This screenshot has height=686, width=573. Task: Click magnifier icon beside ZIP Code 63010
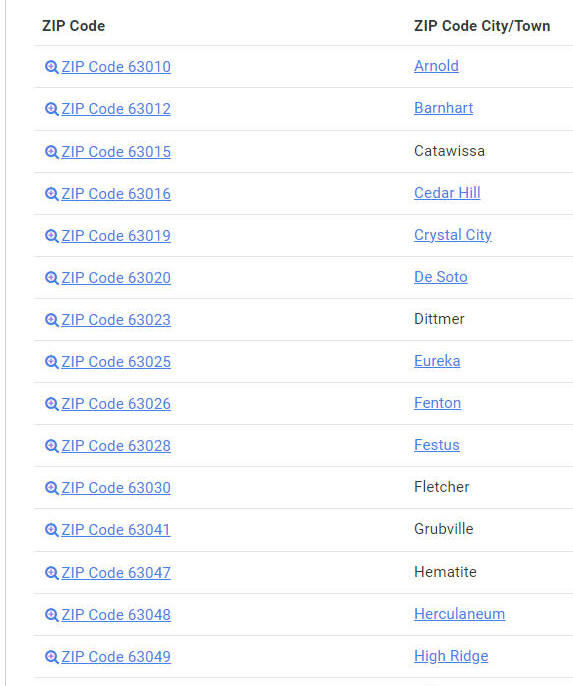pos(52,67)
